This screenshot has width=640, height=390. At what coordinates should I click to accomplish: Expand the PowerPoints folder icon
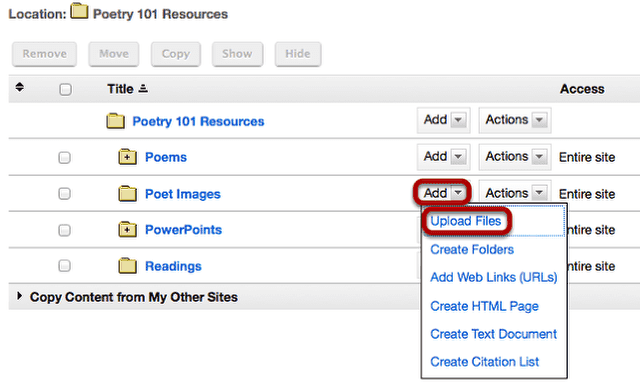click(x=127, y=230)
